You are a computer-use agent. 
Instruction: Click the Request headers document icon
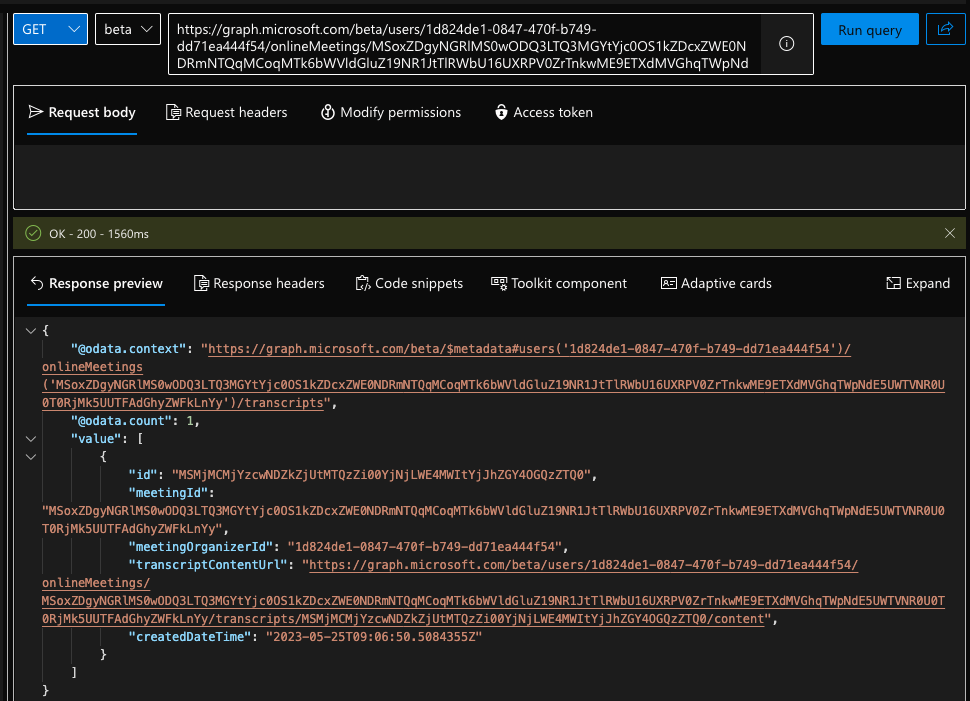coord(173,112)
